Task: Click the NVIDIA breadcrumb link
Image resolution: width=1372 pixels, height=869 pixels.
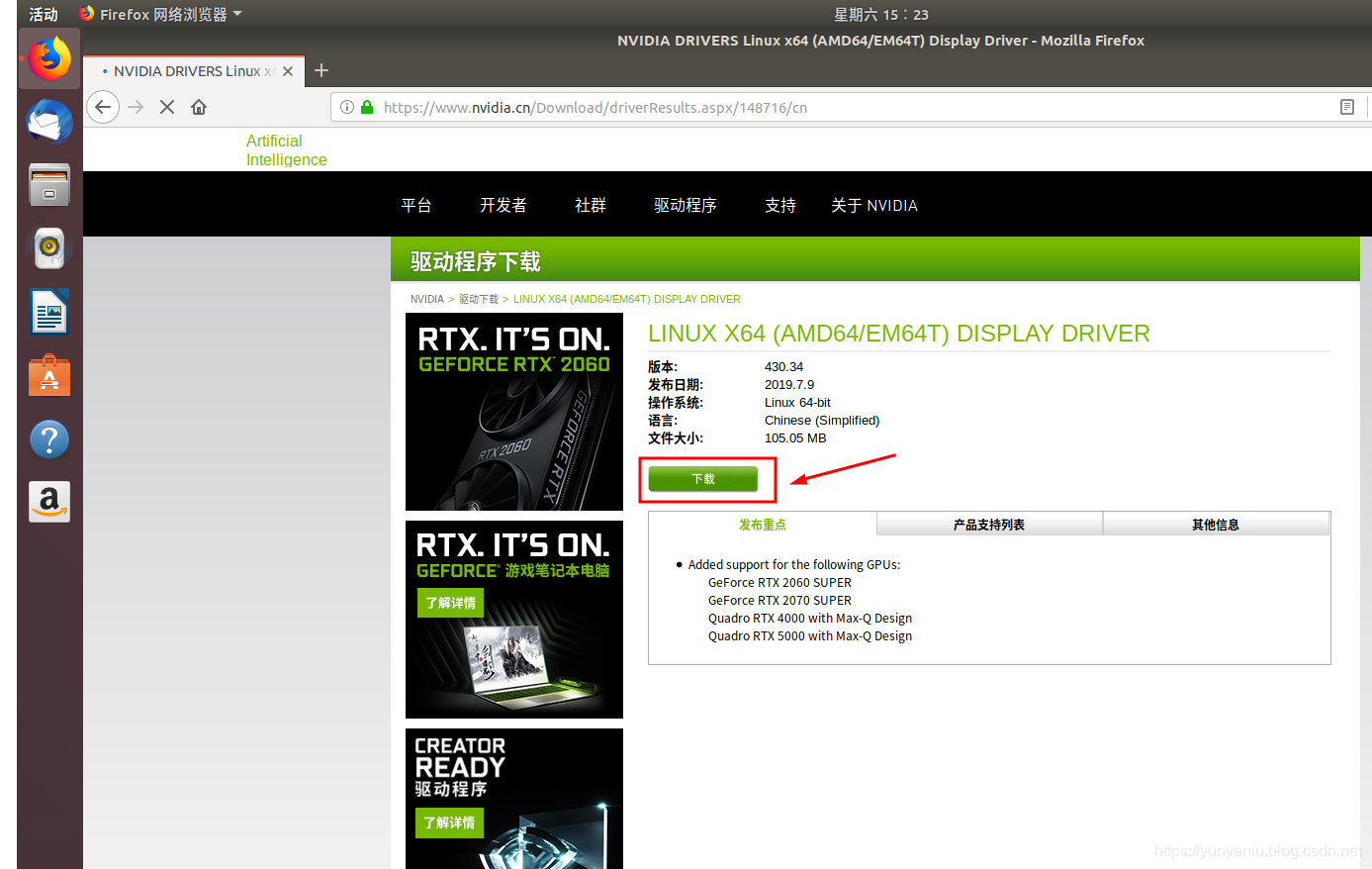Action: pos(427,299)
